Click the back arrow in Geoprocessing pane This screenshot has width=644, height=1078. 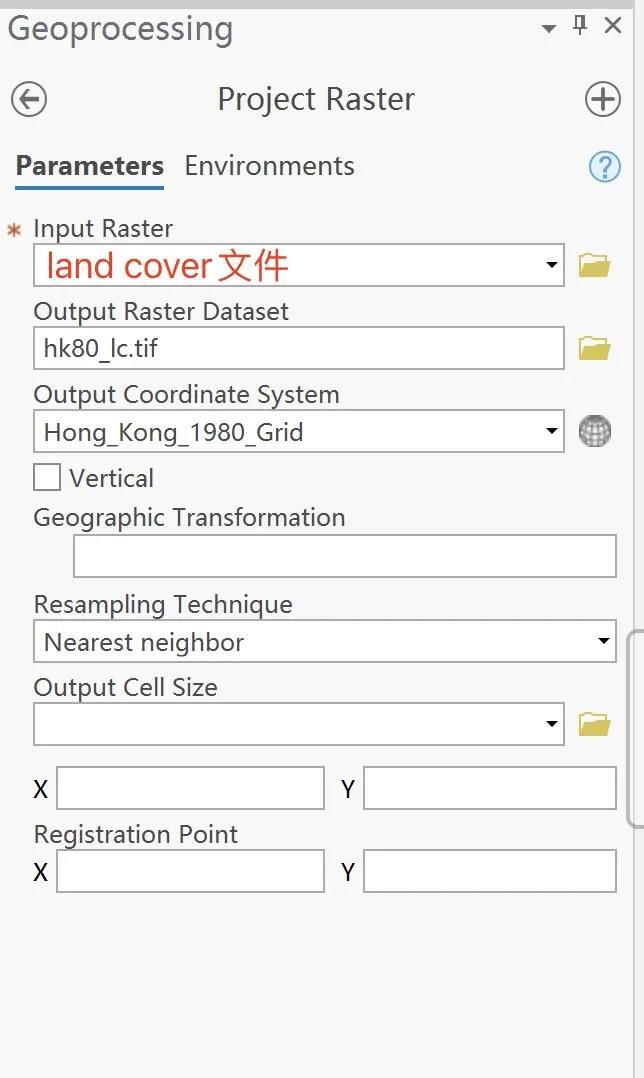(29, 99)
